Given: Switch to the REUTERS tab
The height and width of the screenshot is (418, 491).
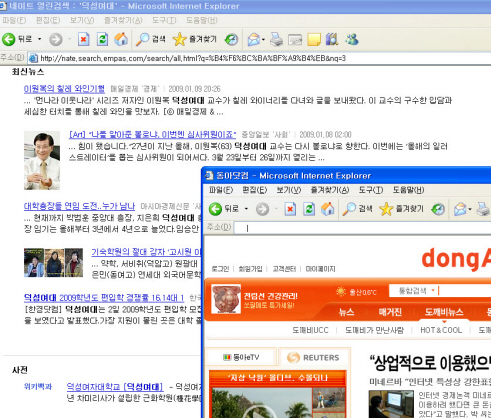Looking at the screenshot, I should pos(313,357).
